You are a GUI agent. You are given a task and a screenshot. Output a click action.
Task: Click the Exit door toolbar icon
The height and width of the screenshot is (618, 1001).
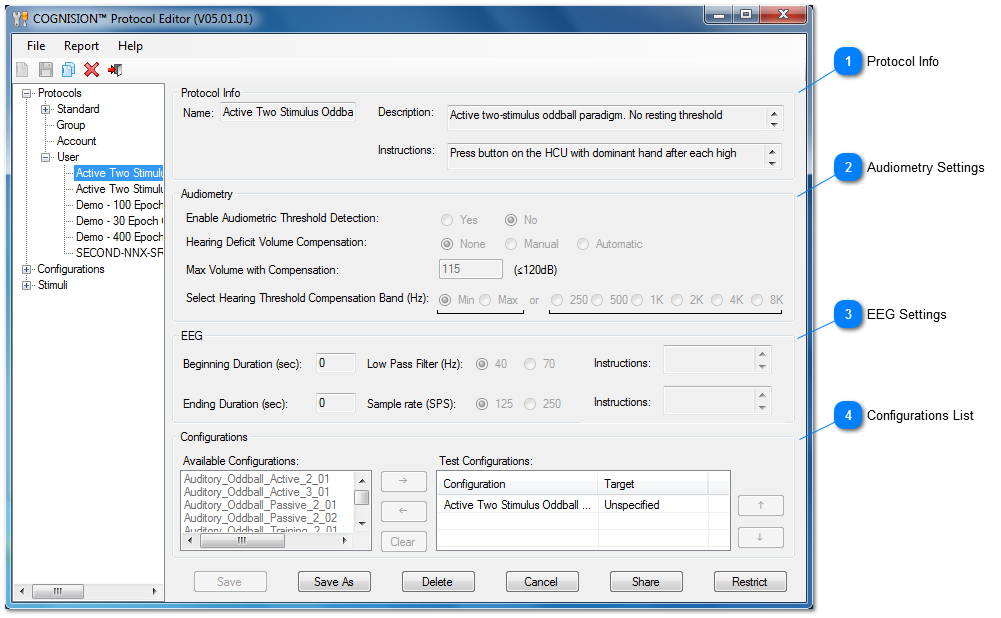115,70
